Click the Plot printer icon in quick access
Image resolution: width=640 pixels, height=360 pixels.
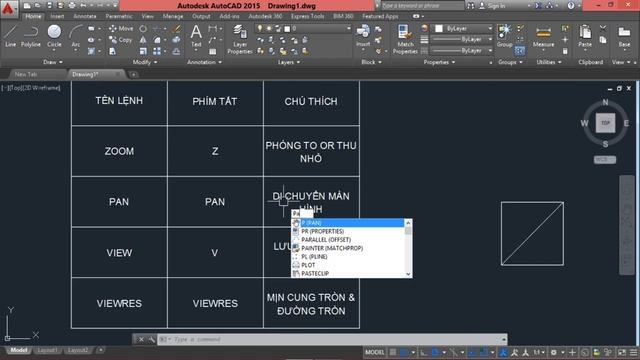point(72,6)
